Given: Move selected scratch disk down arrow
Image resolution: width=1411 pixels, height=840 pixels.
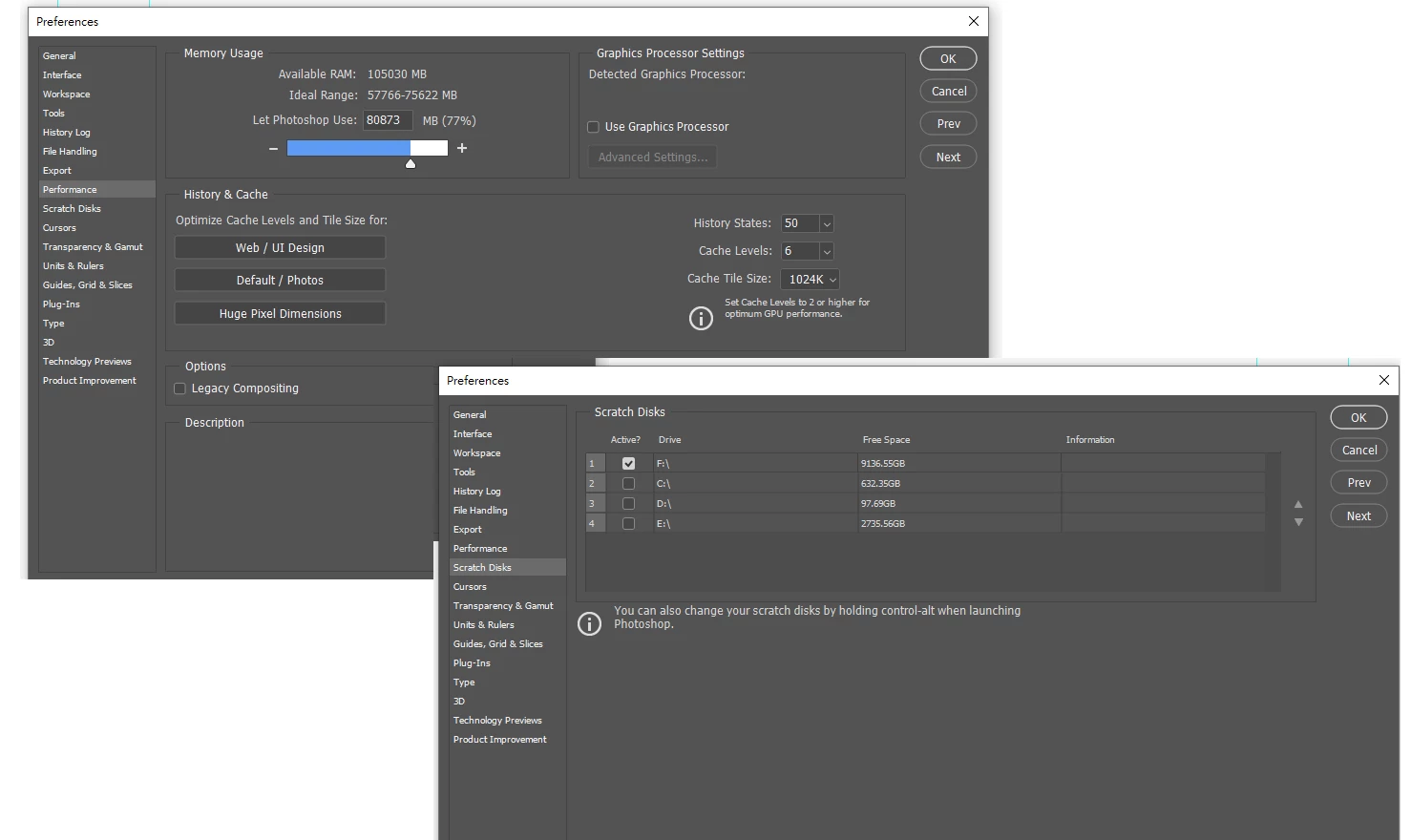Looking at the screenshot, I should click(x=1298, y=522).
